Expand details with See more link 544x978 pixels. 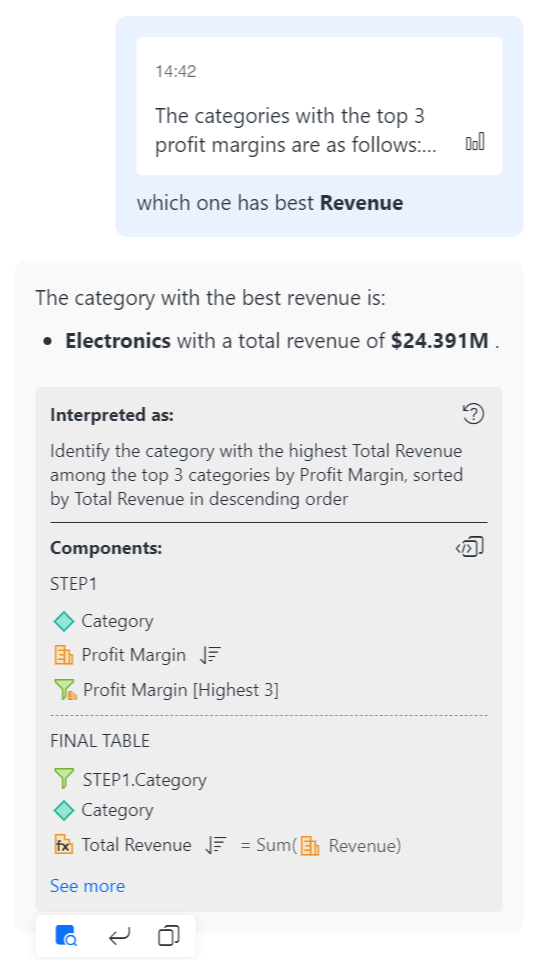(87, 886)
